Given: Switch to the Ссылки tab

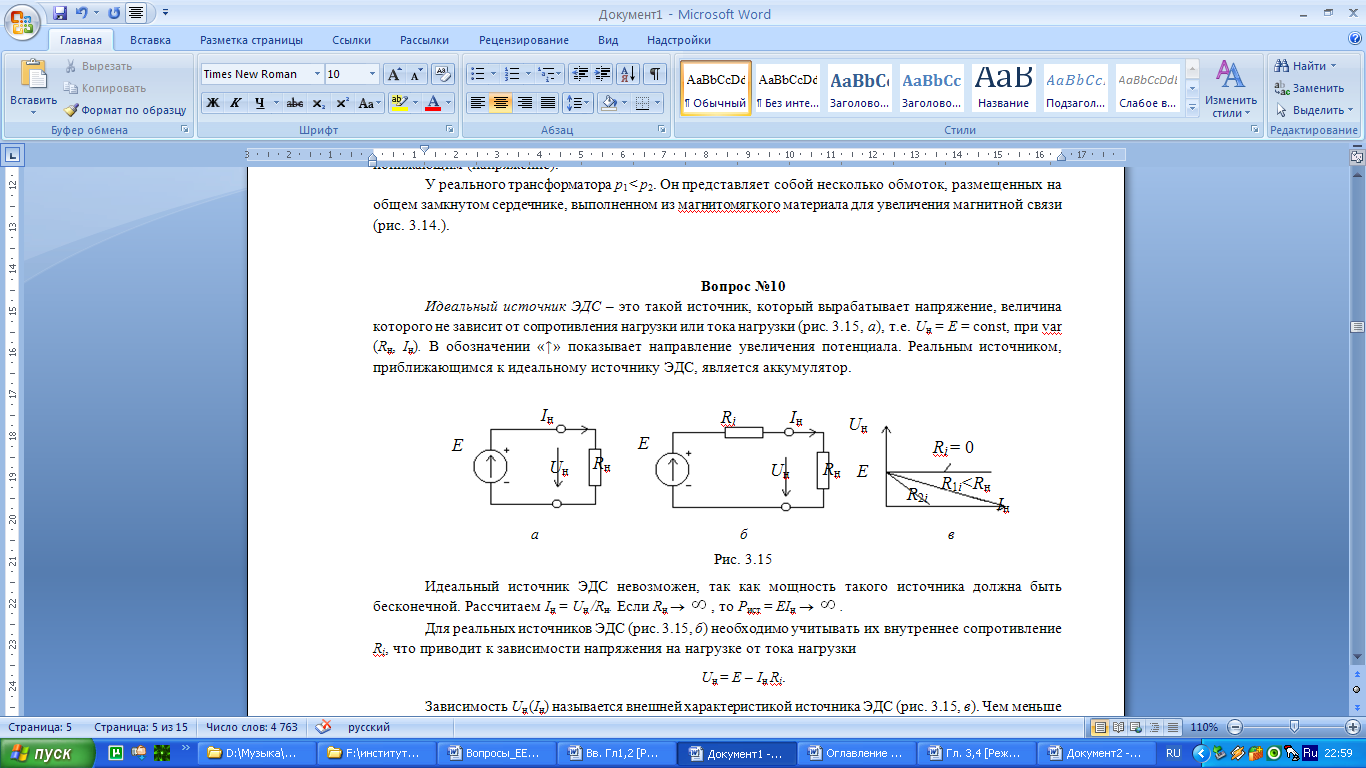Looking at the screenshot, I should [x=351, y=40].
